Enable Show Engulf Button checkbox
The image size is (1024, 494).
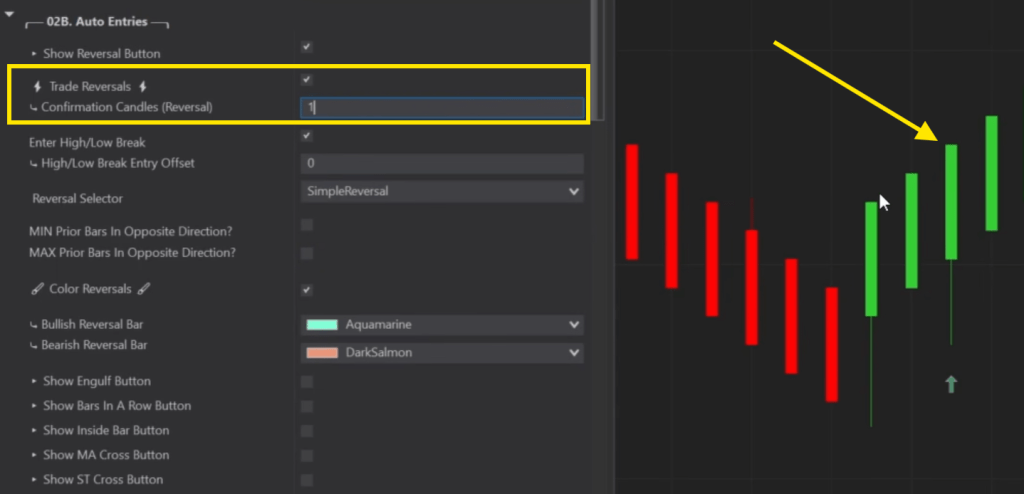coord(307,382)
